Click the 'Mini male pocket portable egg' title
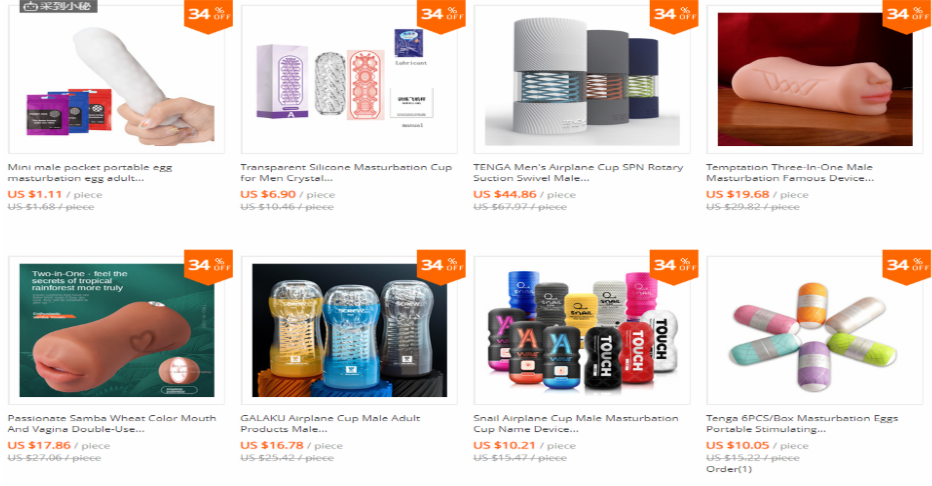The height and width of the screenshot is (486, 932). [90, 173]
